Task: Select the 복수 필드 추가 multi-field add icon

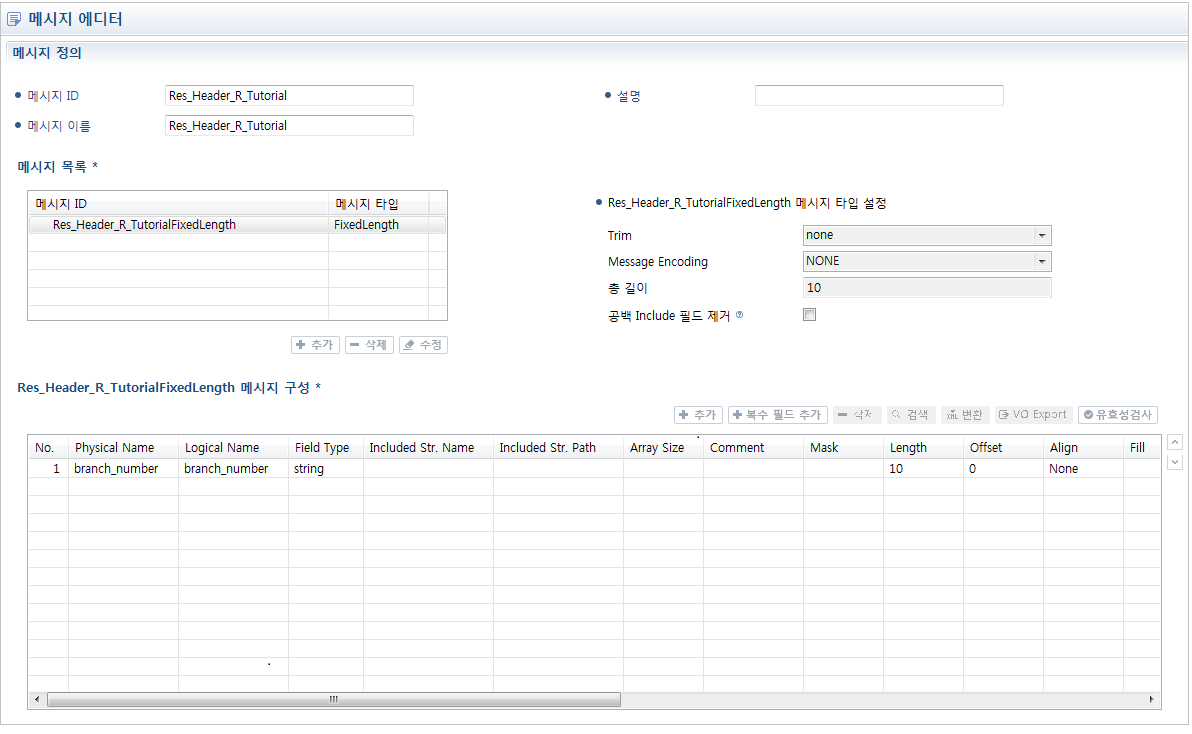Action: (778, 414)
